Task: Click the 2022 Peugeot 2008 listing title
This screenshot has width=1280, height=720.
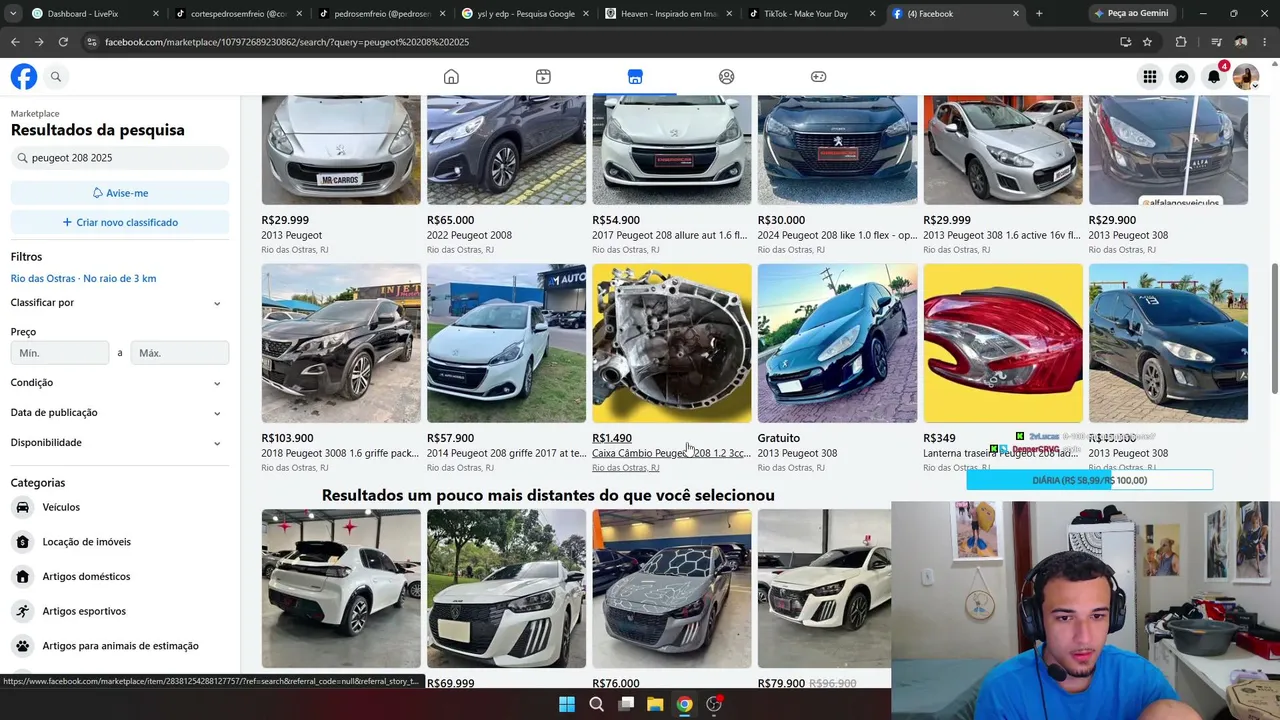Action: coord(469,235)
